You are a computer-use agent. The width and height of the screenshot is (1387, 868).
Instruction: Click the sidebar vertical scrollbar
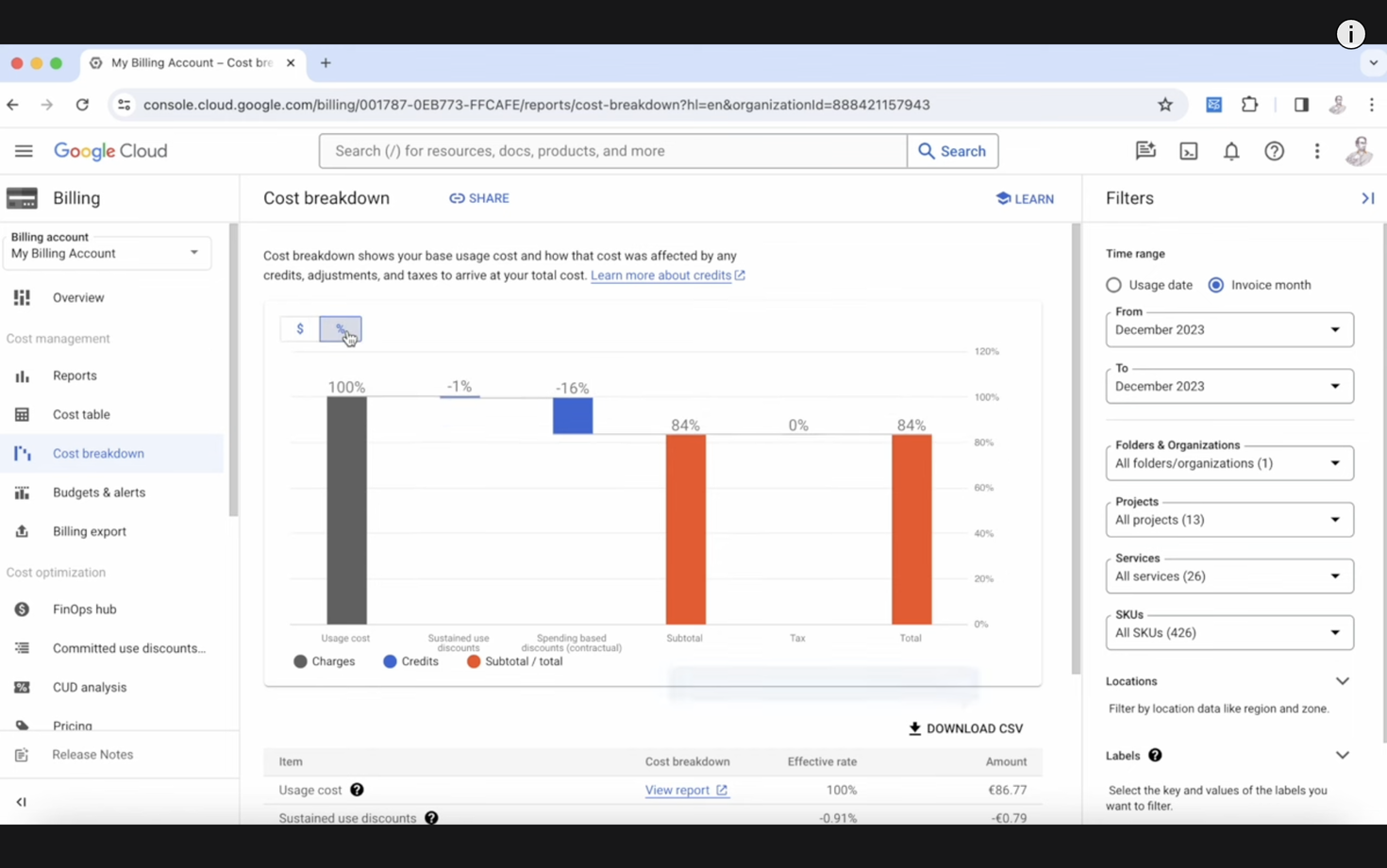[x=233, y=370]
